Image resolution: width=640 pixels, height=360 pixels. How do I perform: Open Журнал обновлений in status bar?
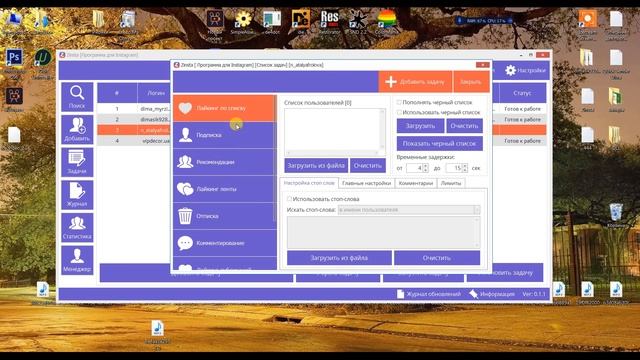pos(429,294)
